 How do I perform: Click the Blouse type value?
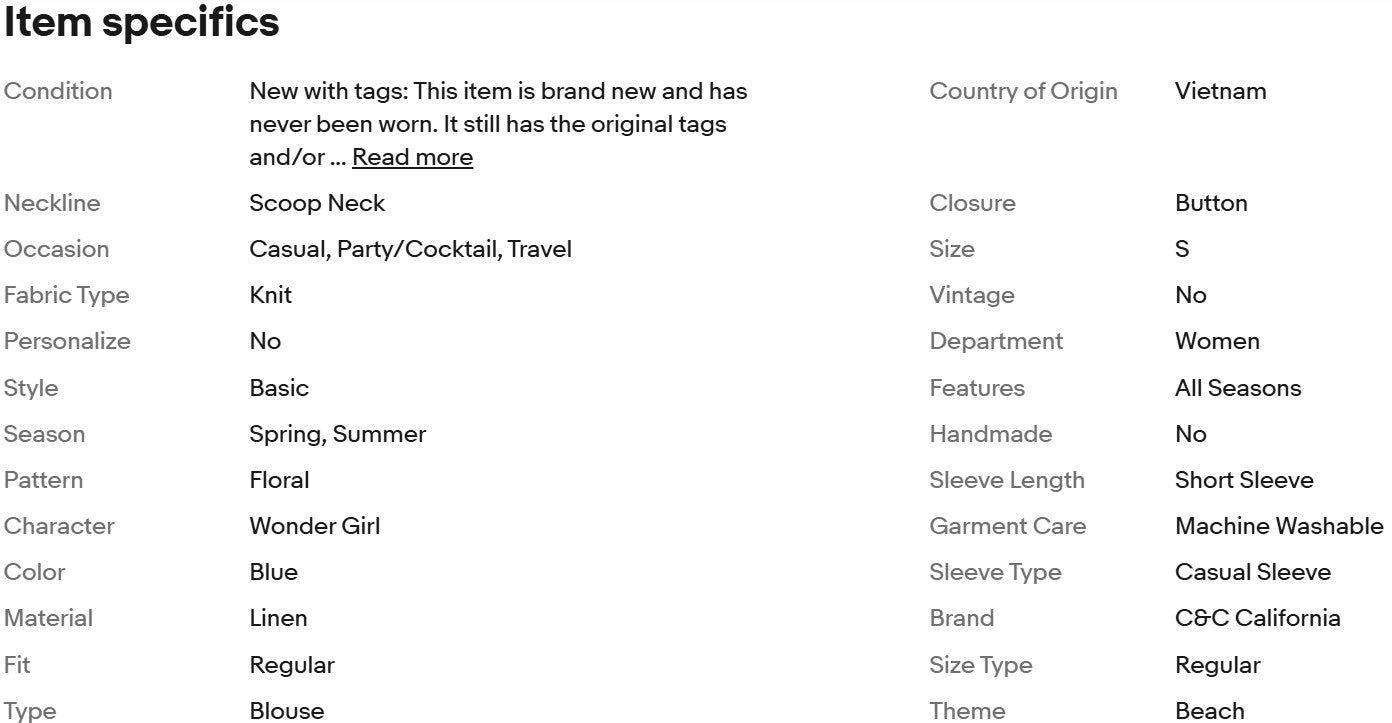286,711
